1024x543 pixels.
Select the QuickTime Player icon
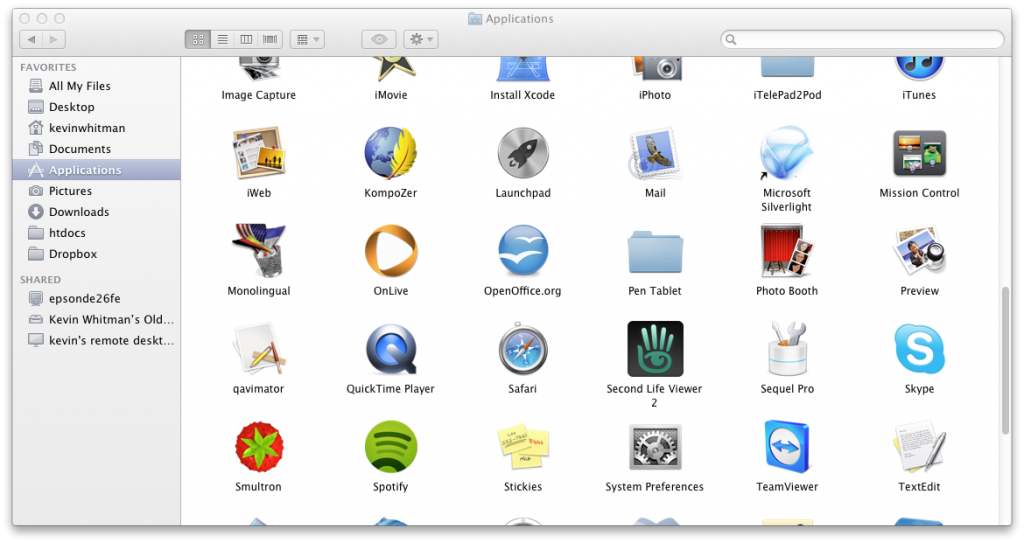click(x=391, y=349)
